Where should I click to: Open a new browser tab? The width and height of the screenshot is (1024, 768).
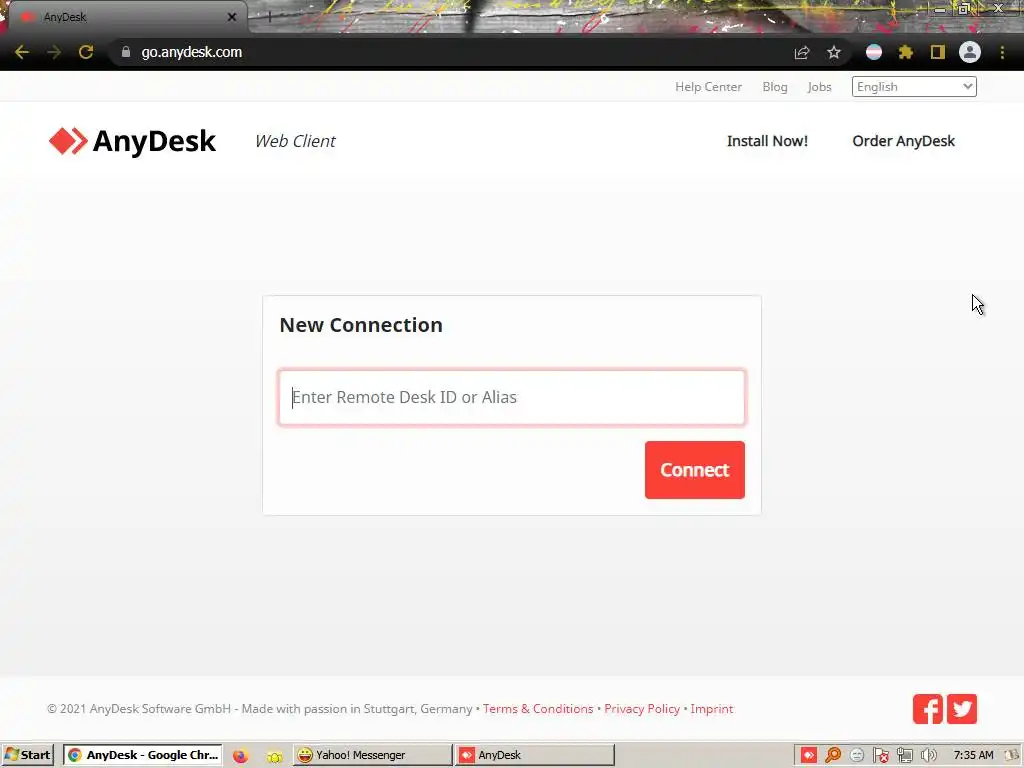click(x=269, y=17)
